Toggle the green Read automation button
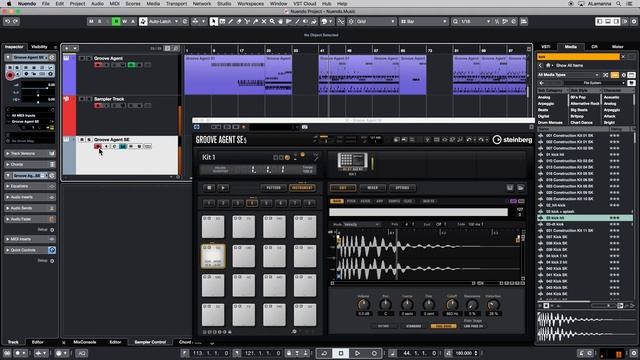640x360 pixels. pos(116,21)
